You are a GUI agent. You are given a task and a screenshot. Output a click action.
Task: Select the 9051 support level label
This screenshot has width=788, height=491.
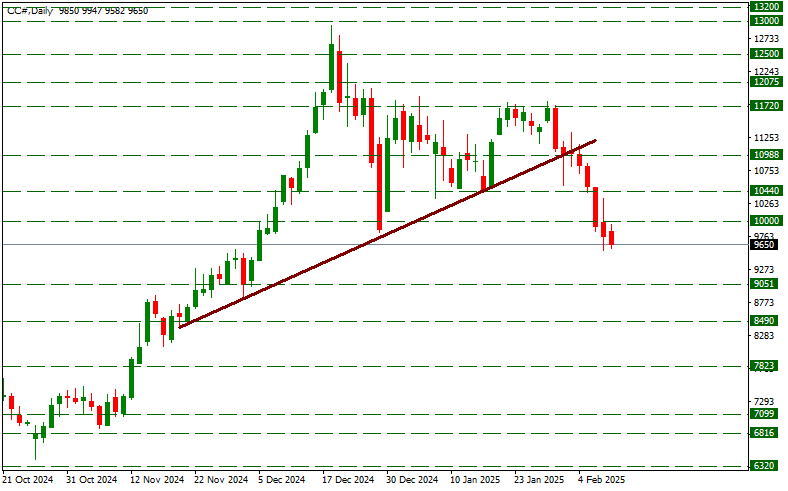coord(765,284)
